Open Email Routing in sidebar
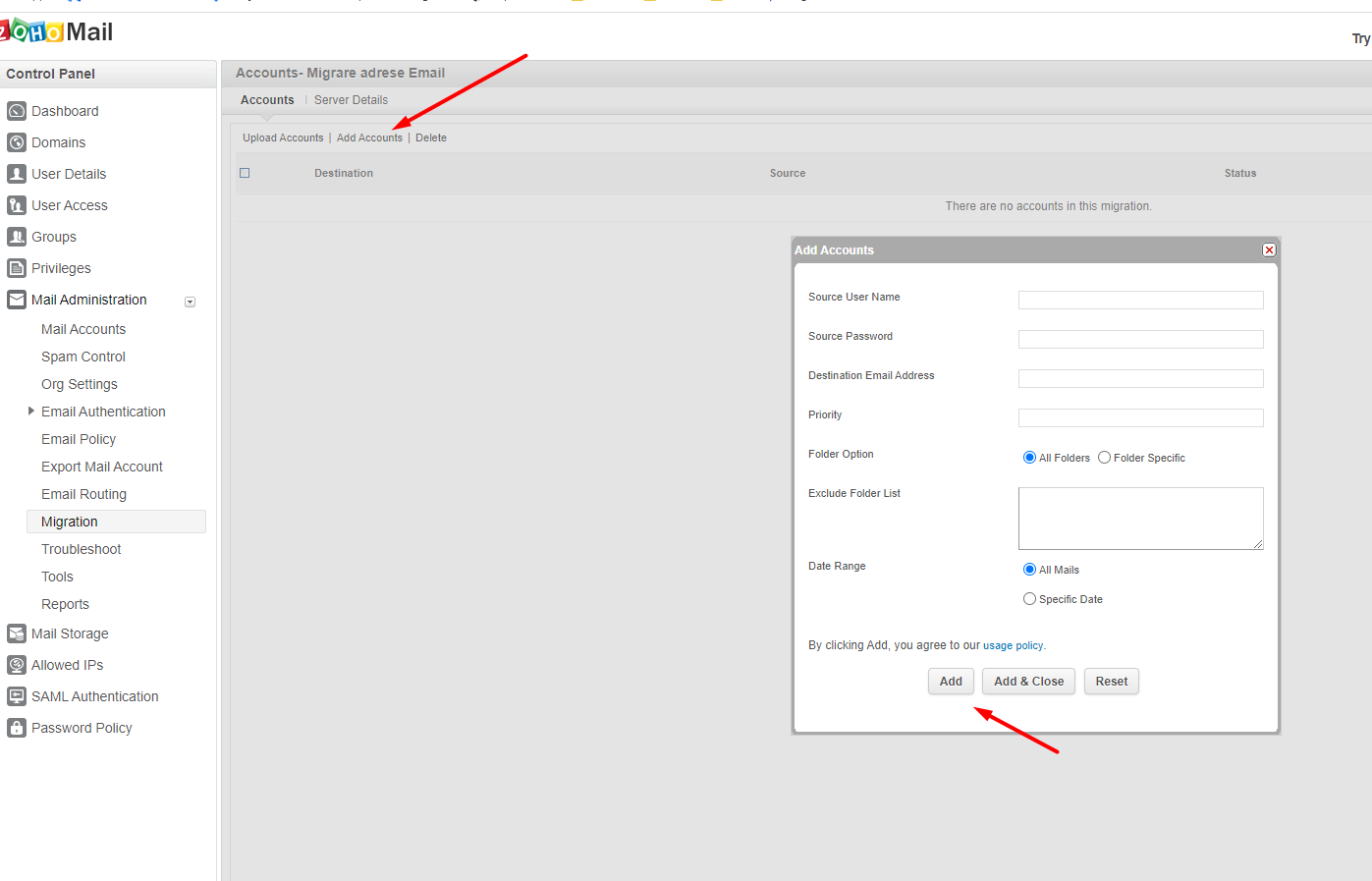Image resolution: width=1372 pixels, height=881 pixels. point(83,494)
